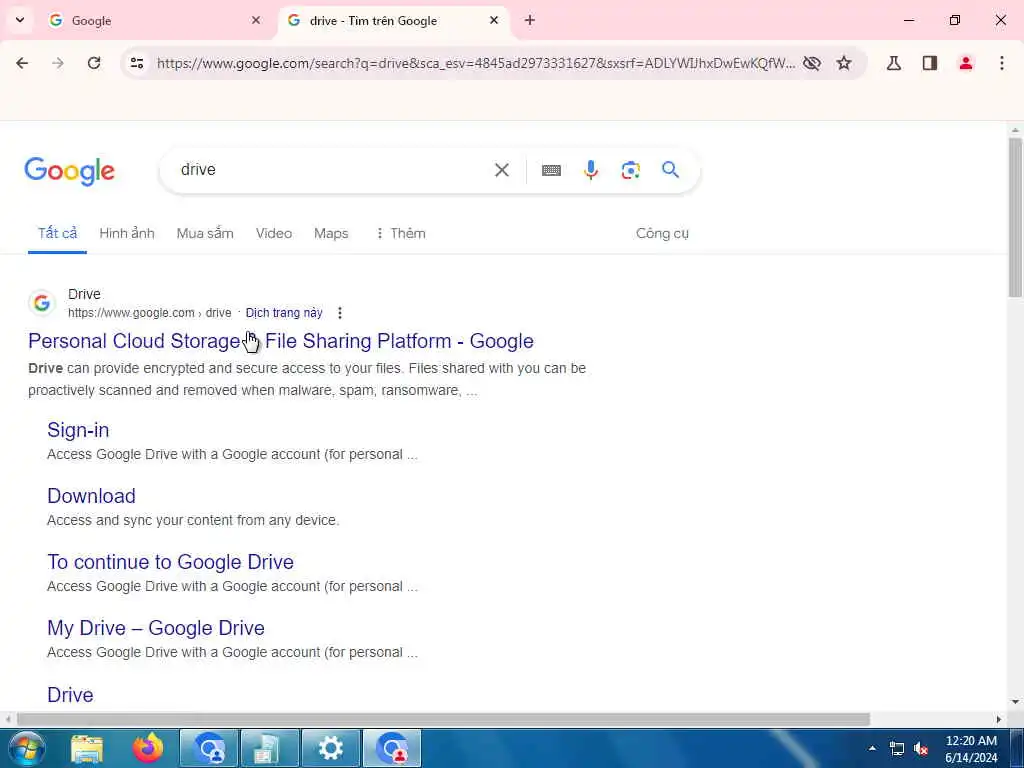
Task: Click the crossed-out eye icon in address bar
Action: pyautogui.click(x=812, y=63)
